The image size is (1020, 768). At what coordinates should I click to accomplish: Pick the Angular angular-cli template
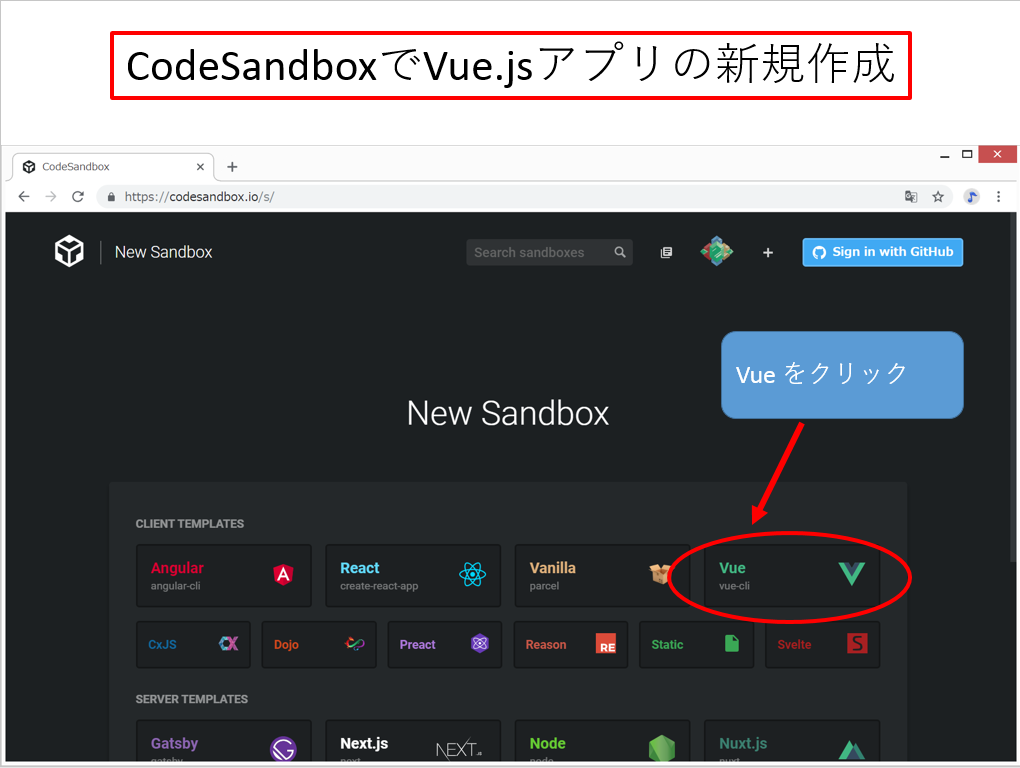pos(223,575)
